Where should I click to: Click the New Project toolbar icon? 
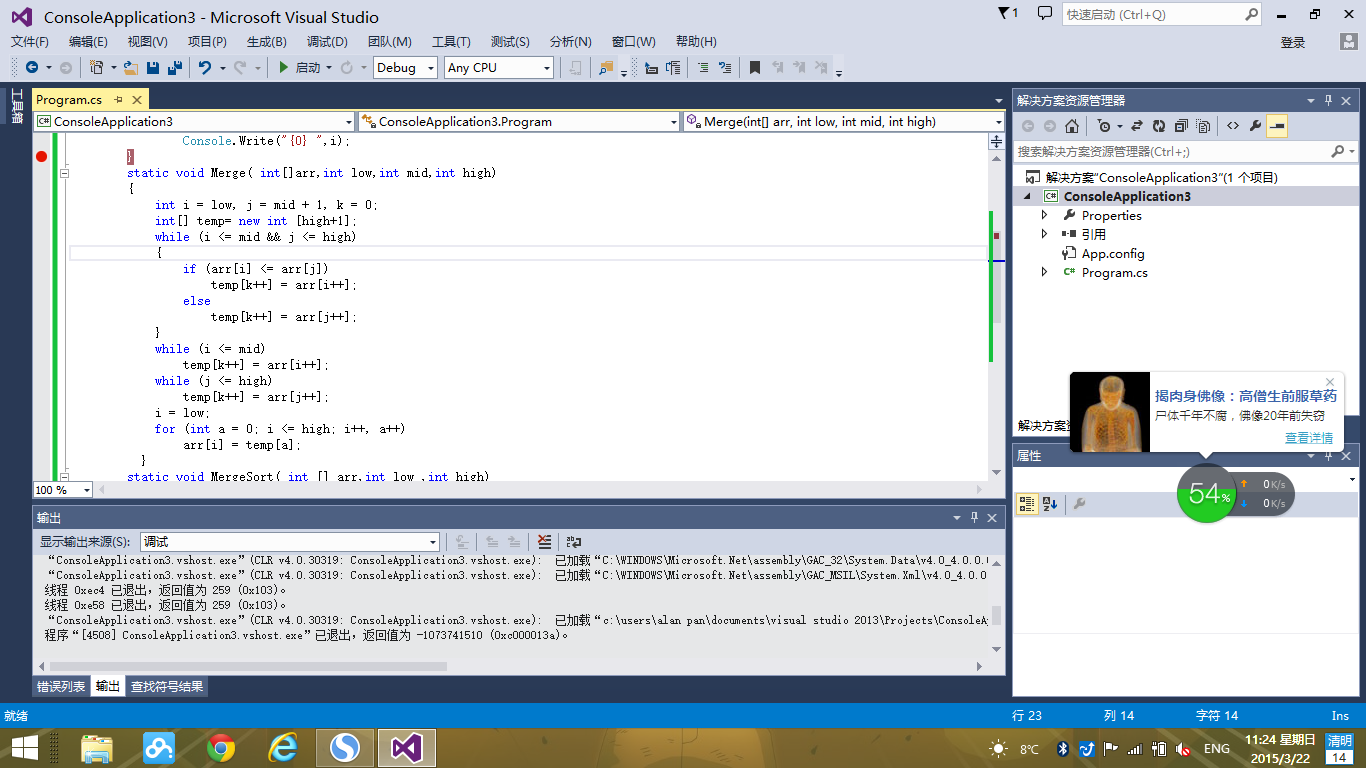pos(97,68)
